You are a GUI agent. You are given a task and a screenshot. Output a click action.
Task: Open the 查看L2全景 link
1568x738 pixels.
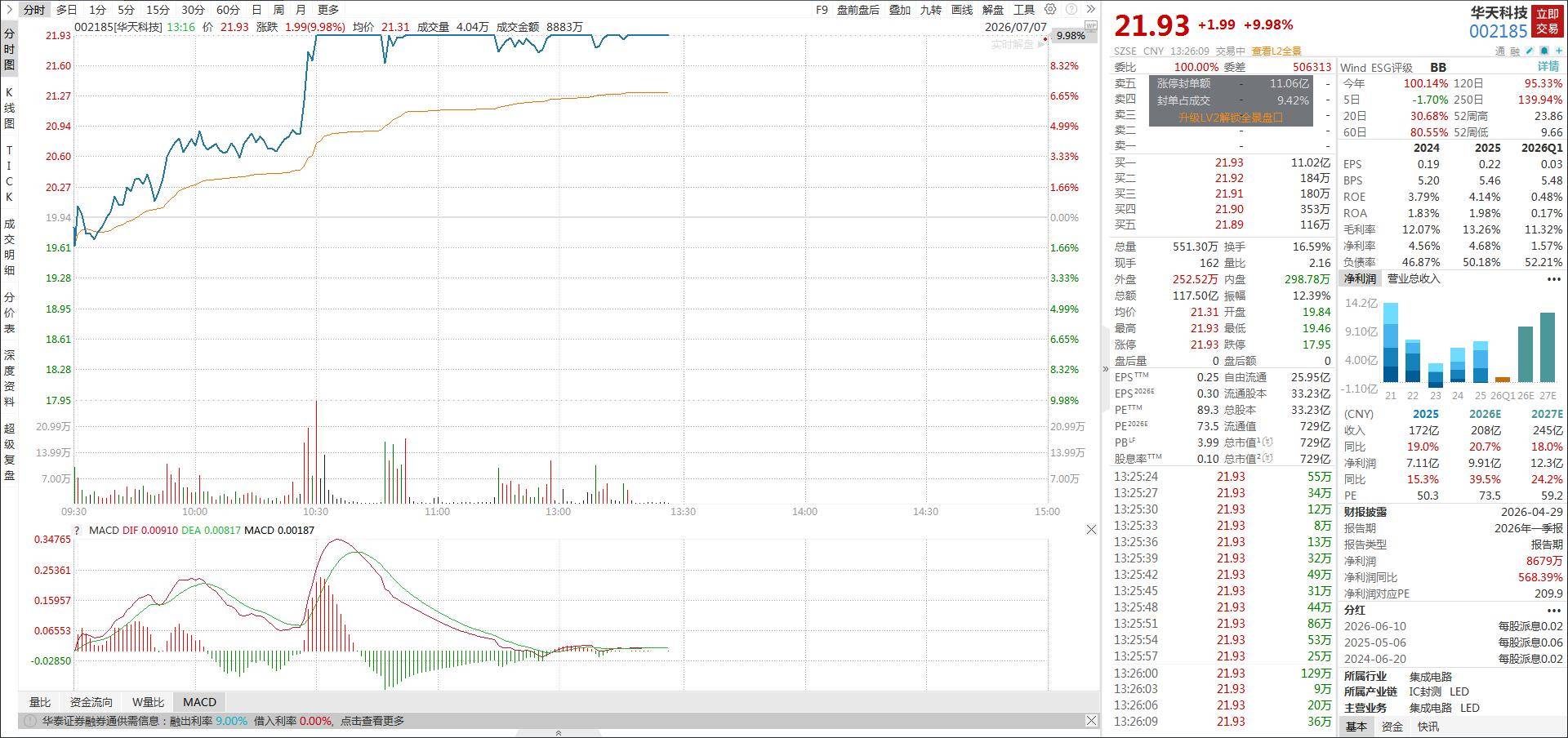tap(1276, 51)
